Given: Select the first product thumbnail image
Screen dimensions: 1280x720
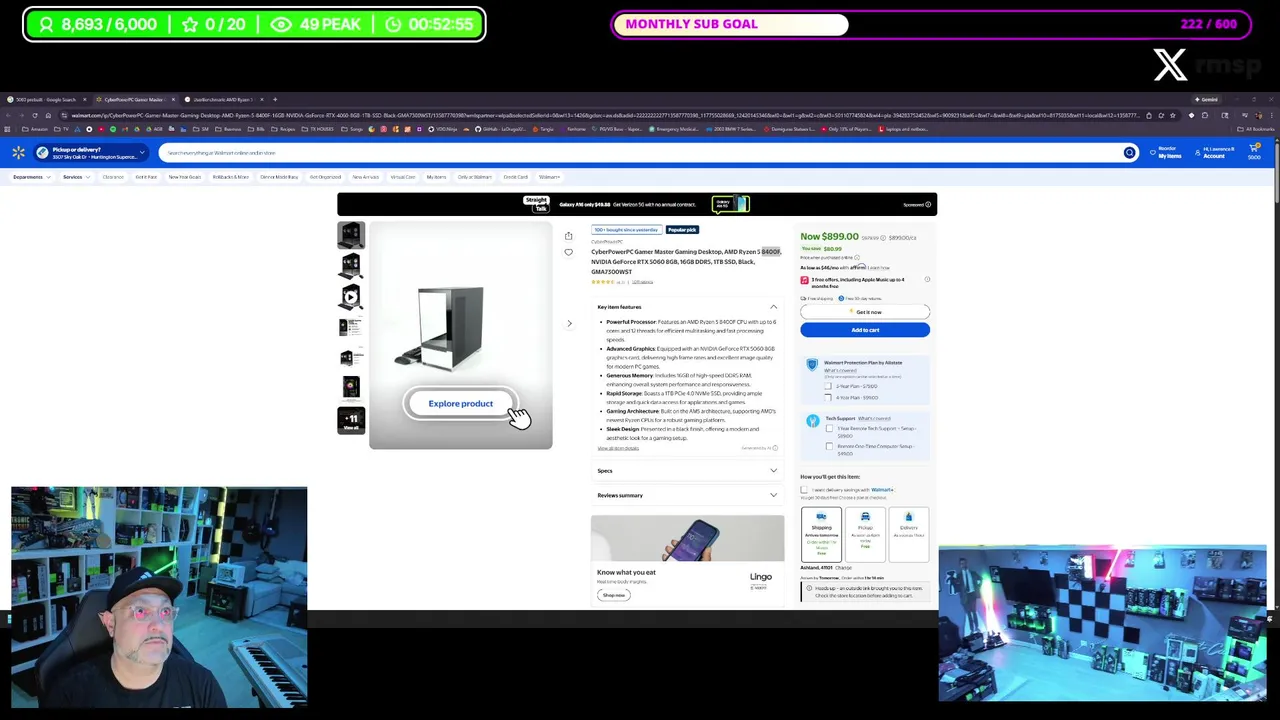Looking at the screenshot, I should (x=351, y=235).
